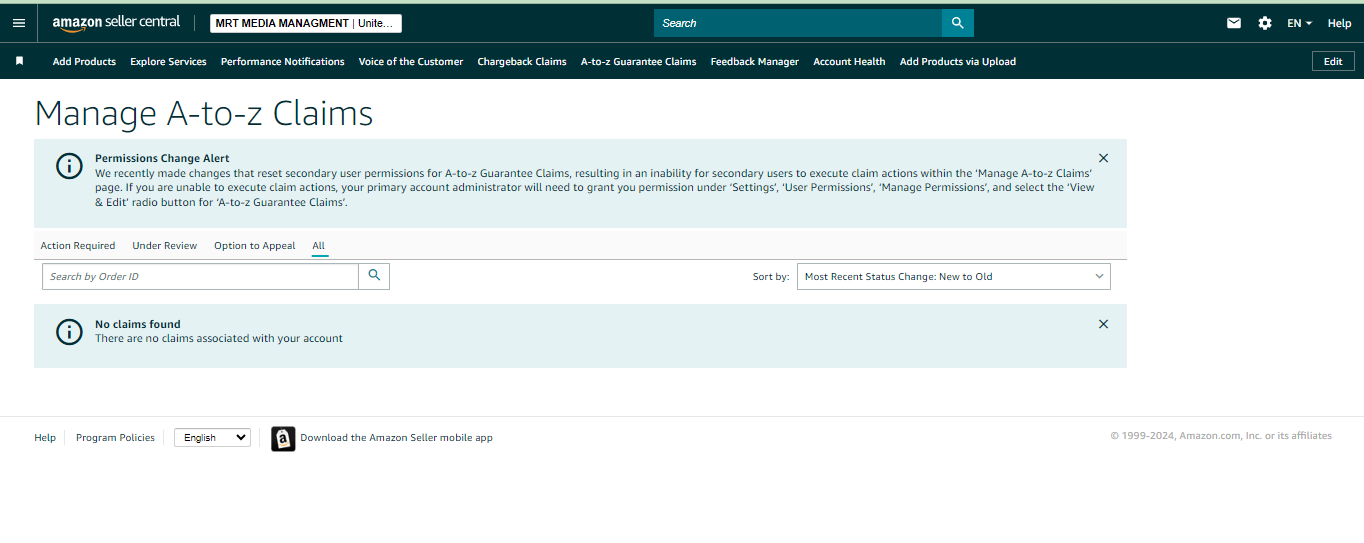Screen dimensions: 1364x543
Task: Open the MRT MEDIA MANAGMENT account switcher
Action: [306, 23]
